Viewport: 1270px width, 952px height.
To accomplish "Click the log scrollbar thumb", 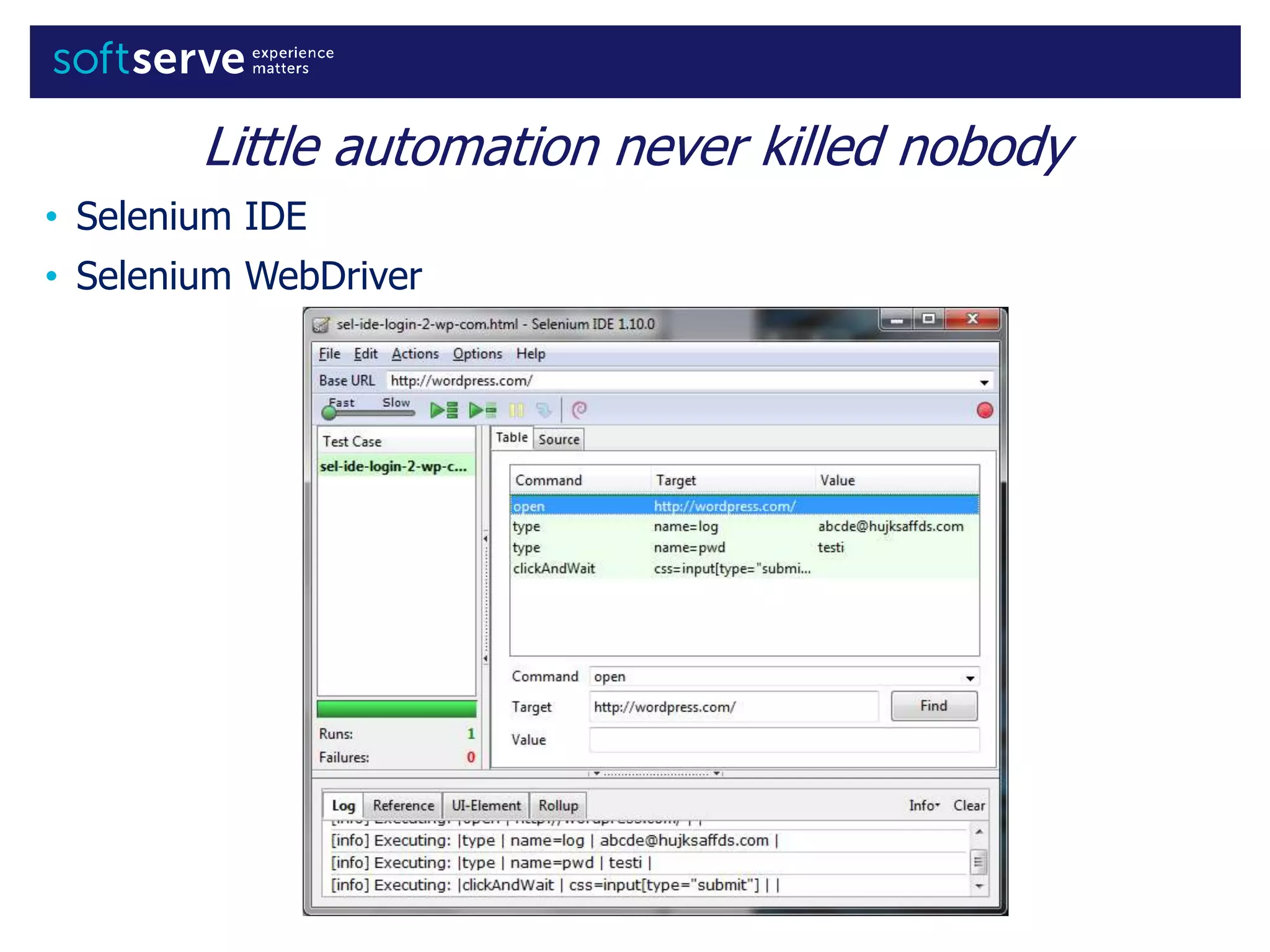I will [x=979, y=862].
